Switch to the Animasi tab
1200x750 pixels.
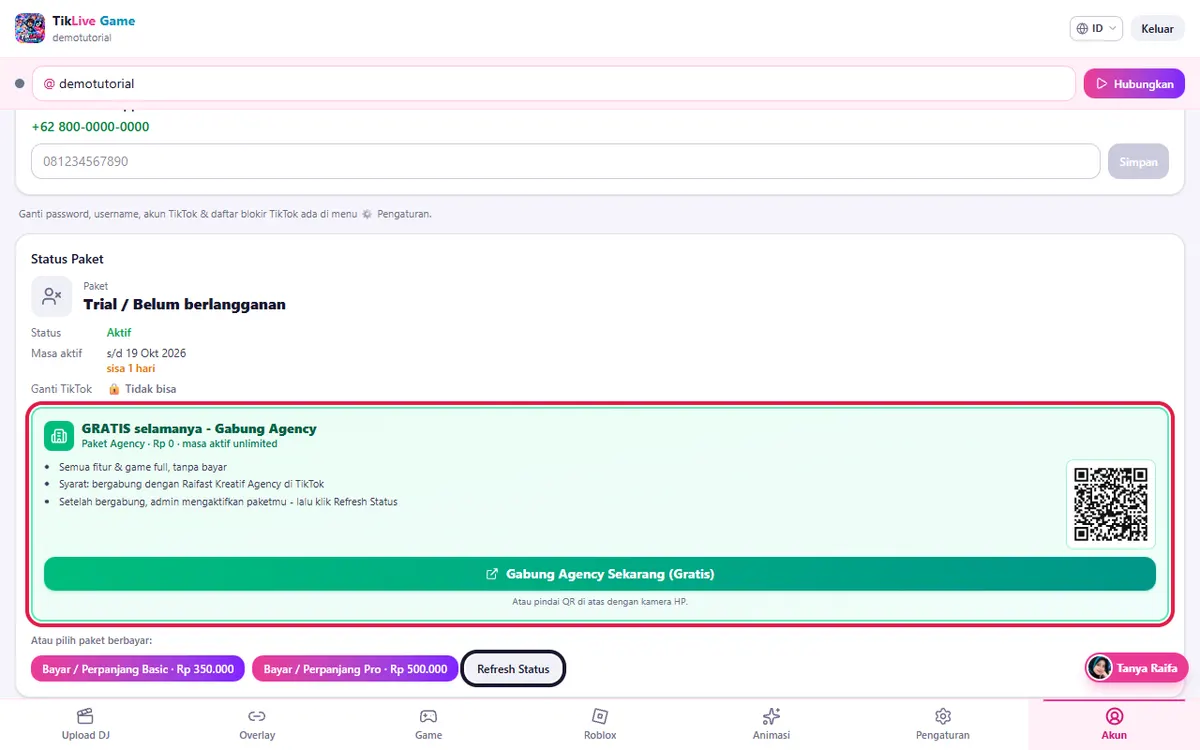coord(771,725)
